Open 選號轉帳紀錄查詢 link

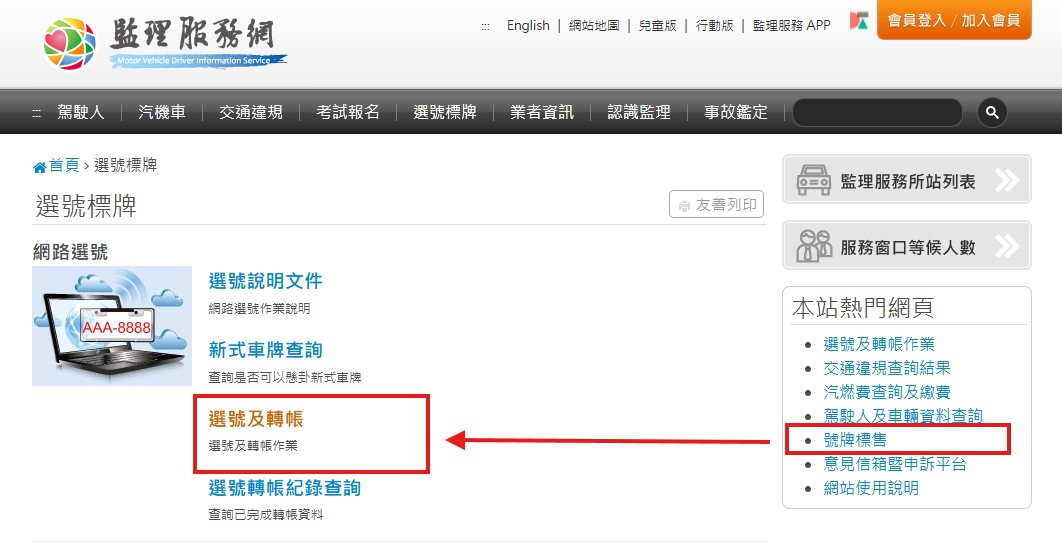(x=284, y=488)
